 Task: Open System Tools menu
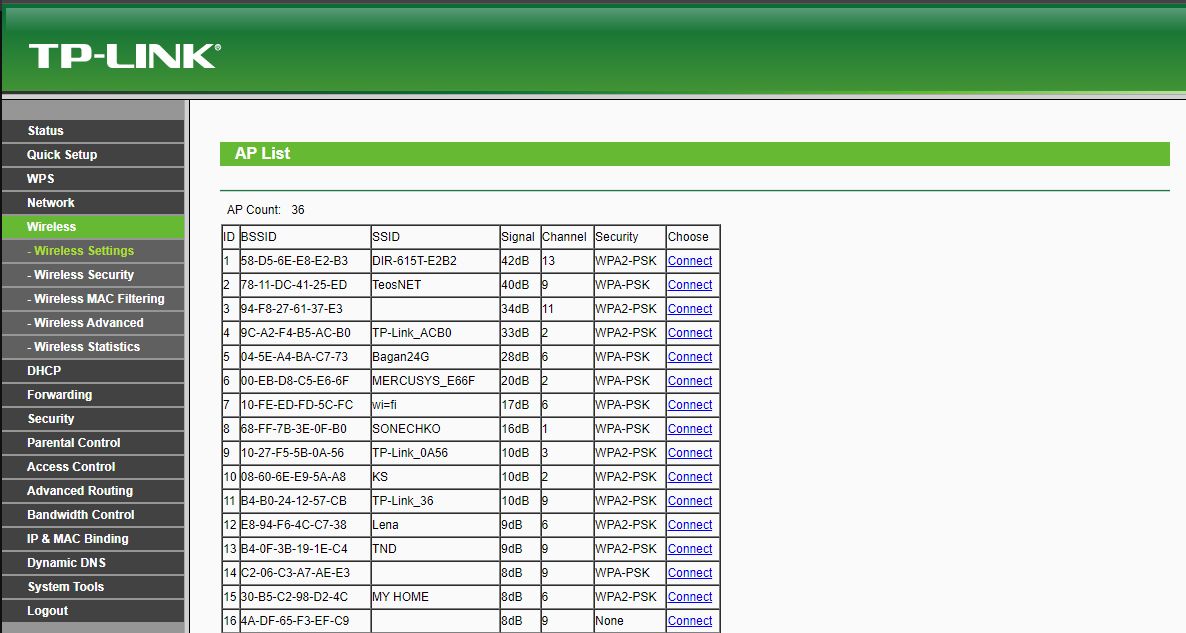92,587
